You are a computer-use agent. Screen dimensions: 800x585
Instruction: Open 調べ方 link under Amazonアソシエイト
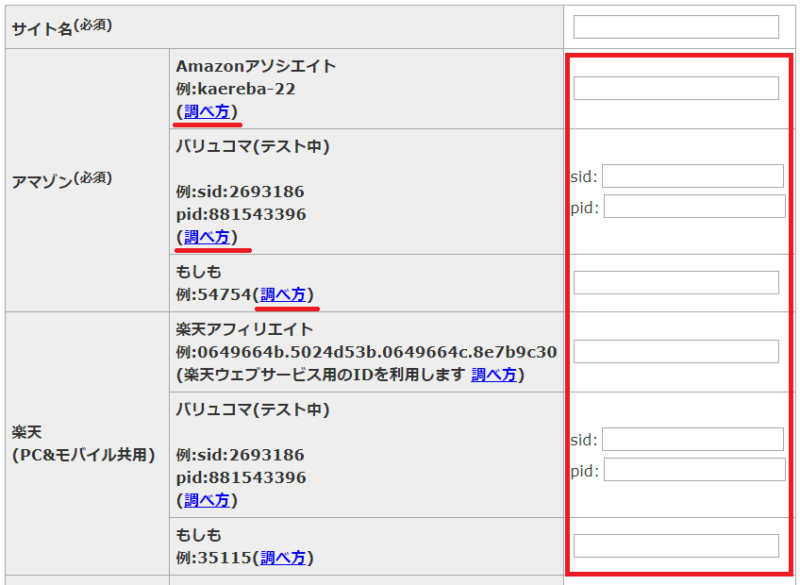click(x=206, y=111)
